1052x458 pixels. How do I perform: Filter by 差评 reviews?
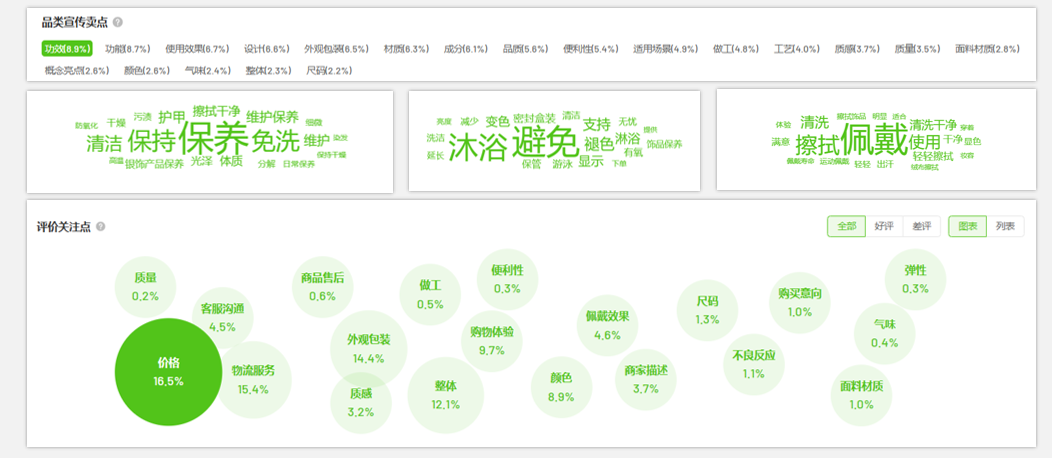(x=921, y=227)
